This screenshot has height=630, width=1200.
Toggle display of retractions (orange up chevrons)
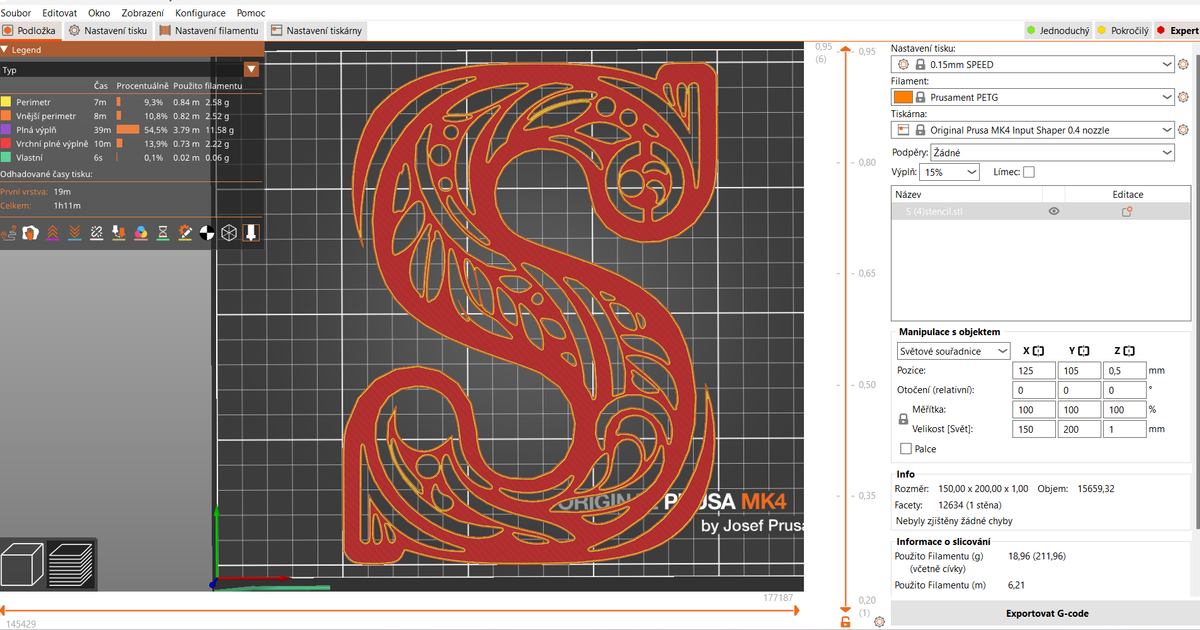click(53, 233)
